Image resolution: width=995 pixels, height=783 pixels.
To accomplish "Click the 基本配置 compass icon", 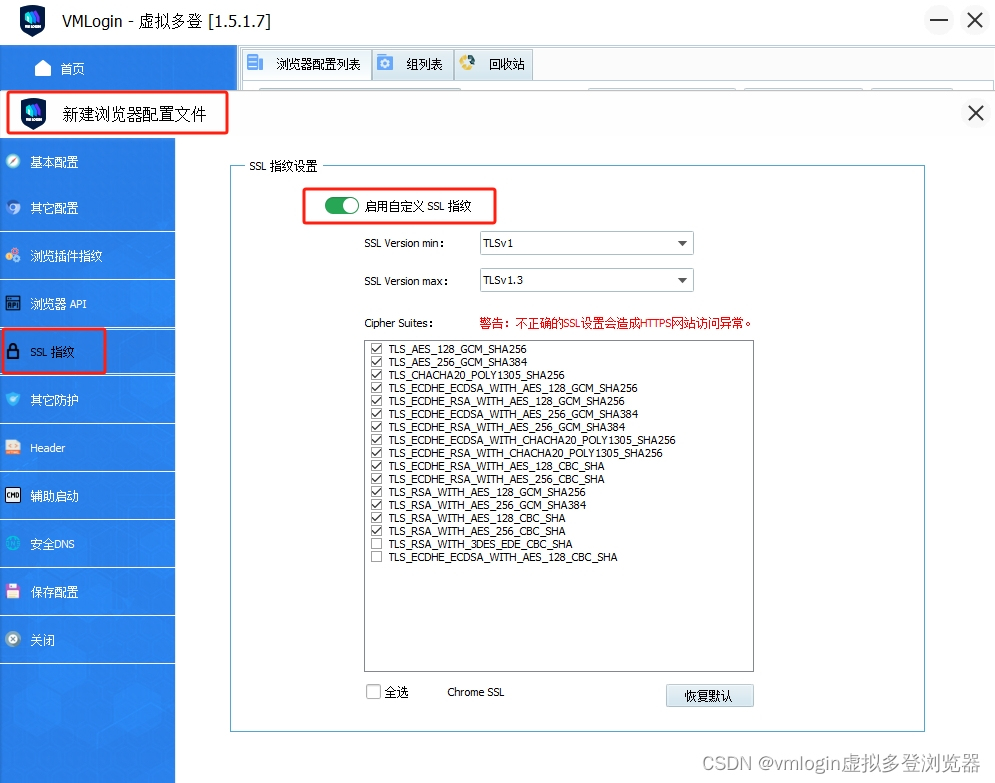I will point(13,161).
